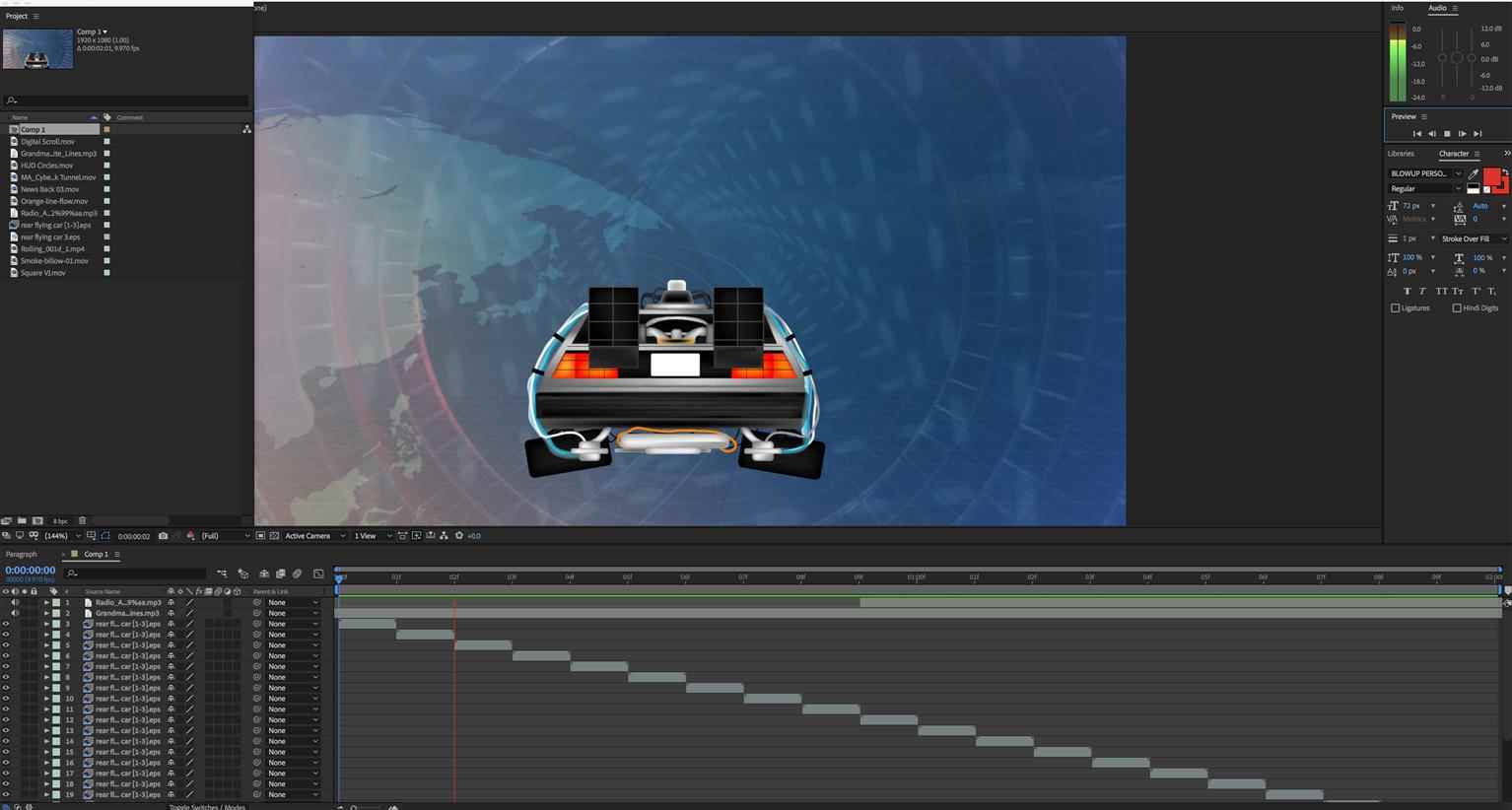Click the eyedropper in Character panel
1512x810 pixels.
(1474, 173)
